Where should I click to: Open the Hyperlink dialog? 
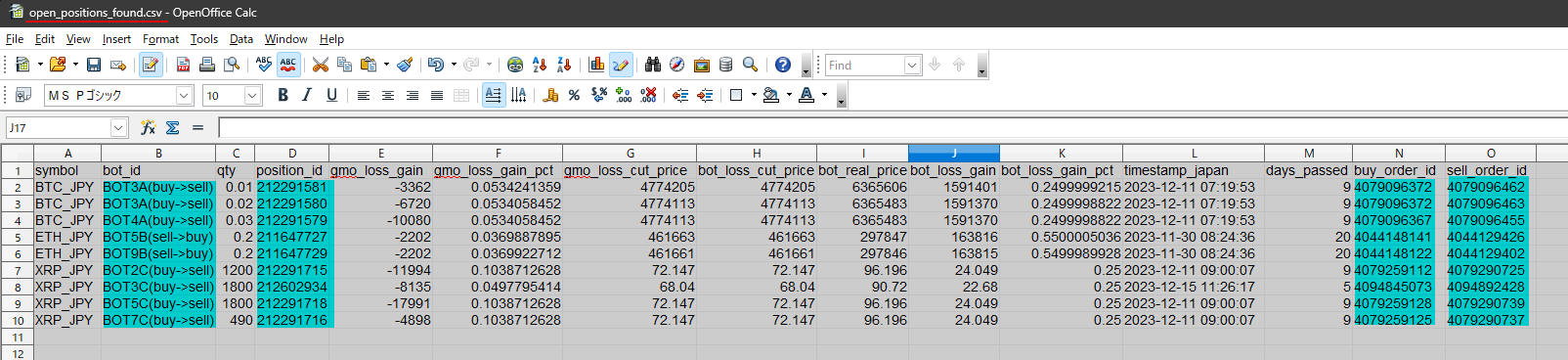click(x=515, y=65)
